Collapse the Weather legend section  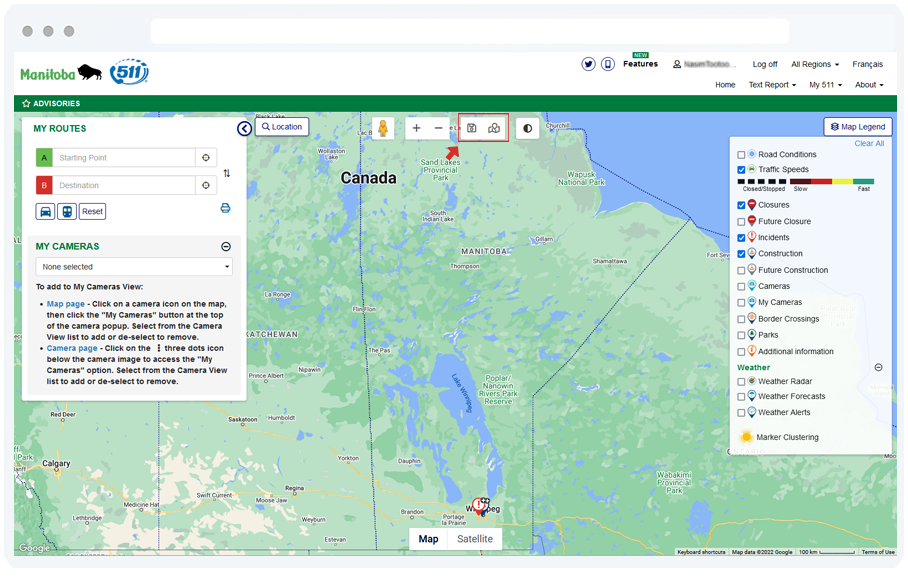tap(878, 367)
